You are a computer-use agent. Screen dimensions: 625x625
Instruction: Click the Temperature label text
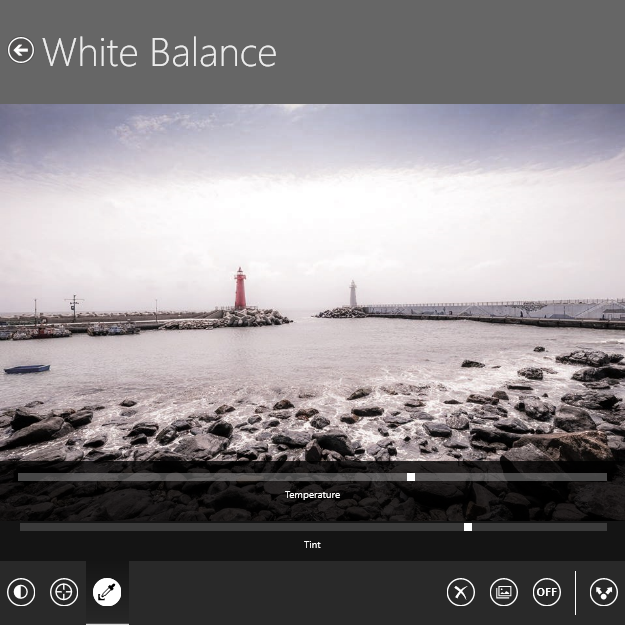[x=312, y=495]
